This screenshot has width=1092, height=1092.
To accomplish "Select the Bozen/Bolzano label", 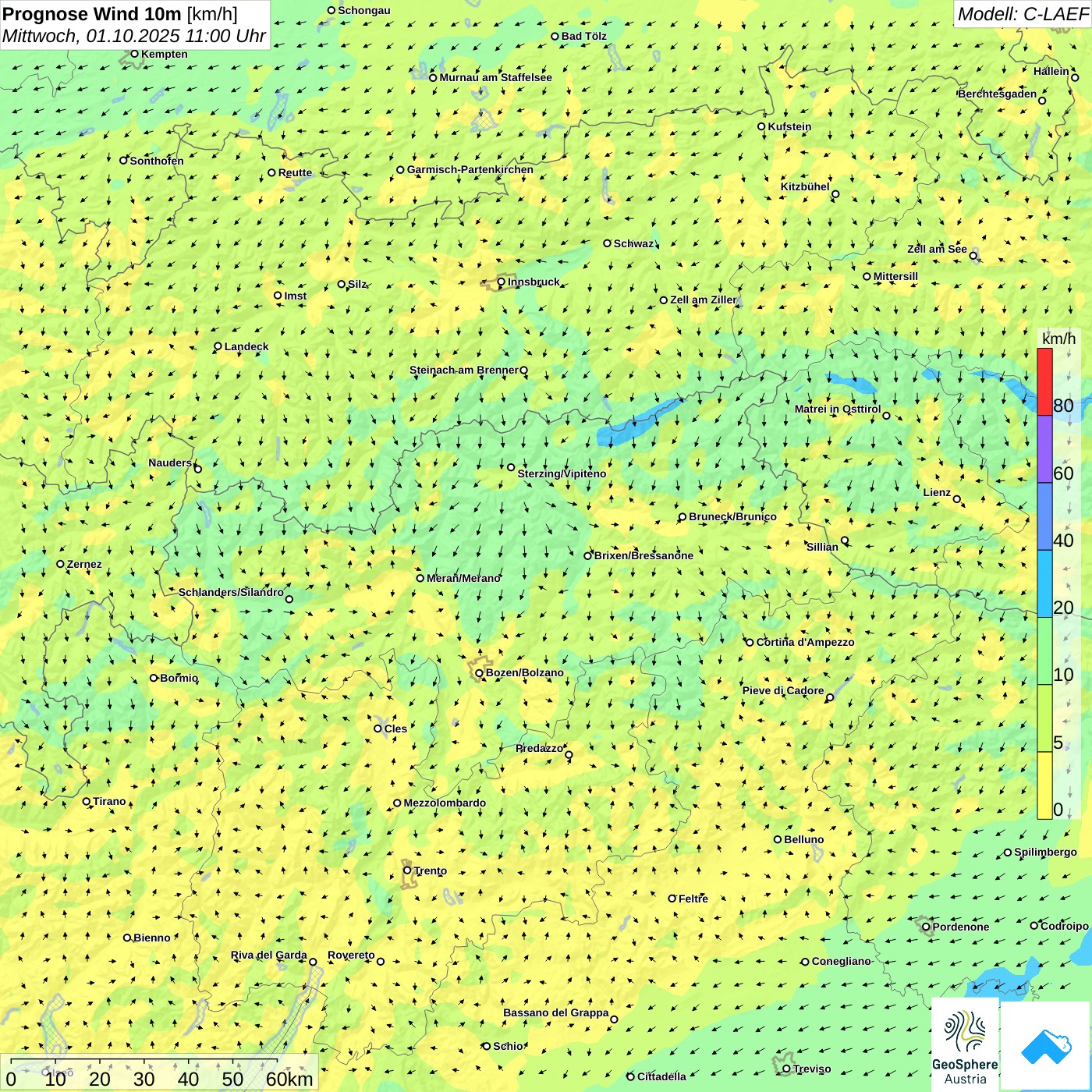I will click(x=524, y=672).
